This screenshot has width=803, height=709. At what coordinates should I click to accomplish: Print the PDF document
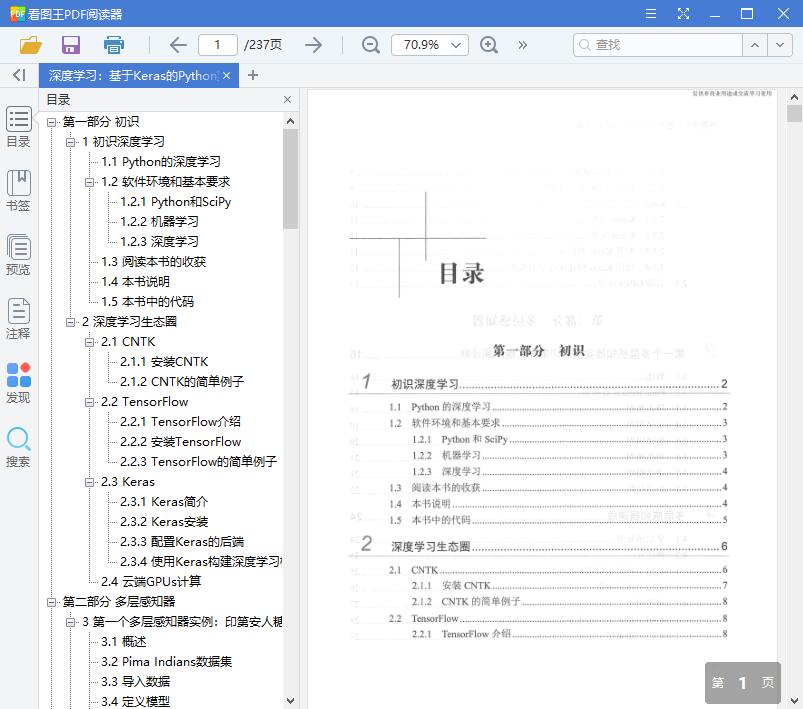point(113,45)
